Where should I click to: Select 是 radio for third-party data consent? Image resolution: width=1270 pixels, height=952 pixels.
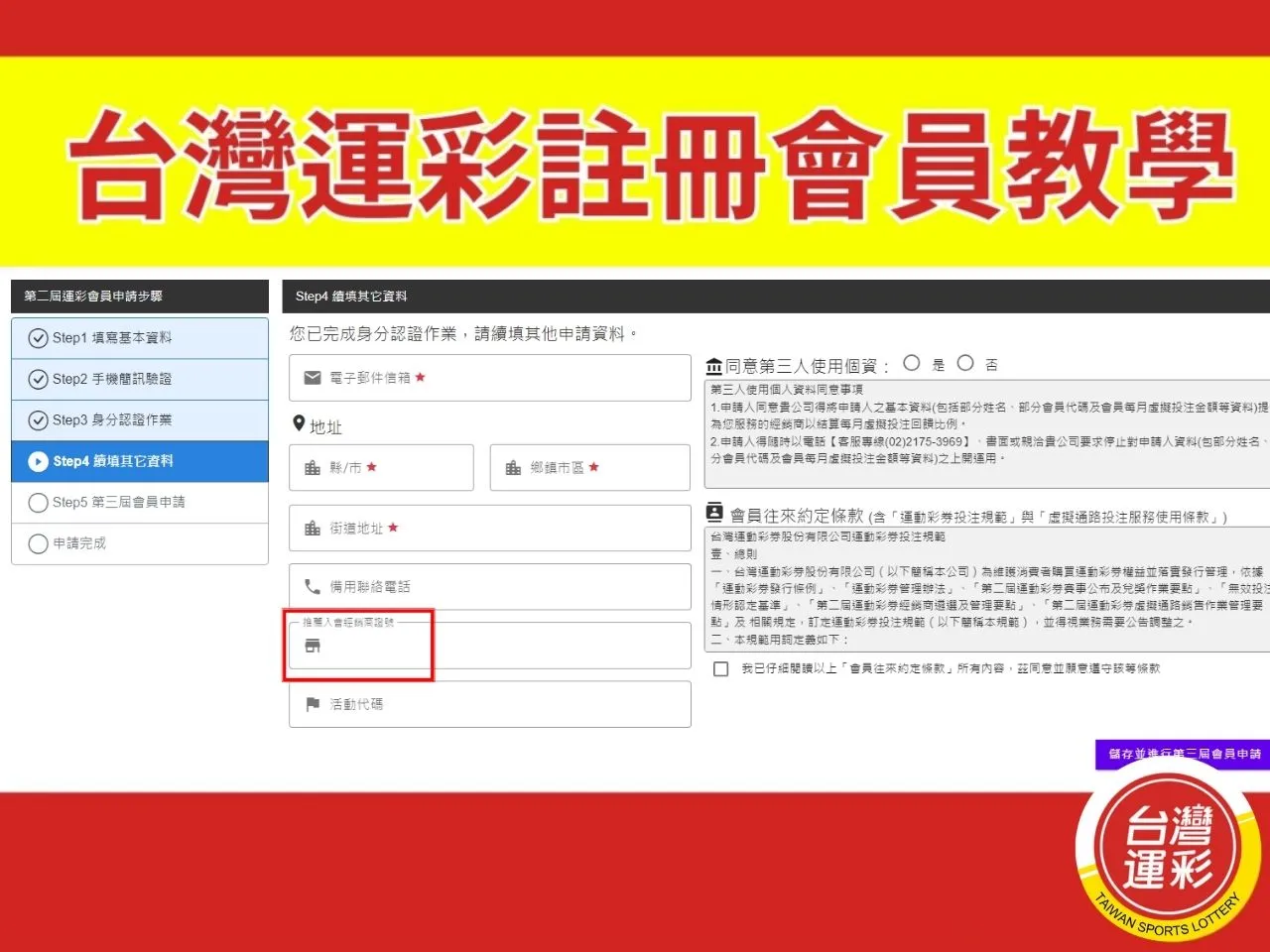(x=912, y=363)
